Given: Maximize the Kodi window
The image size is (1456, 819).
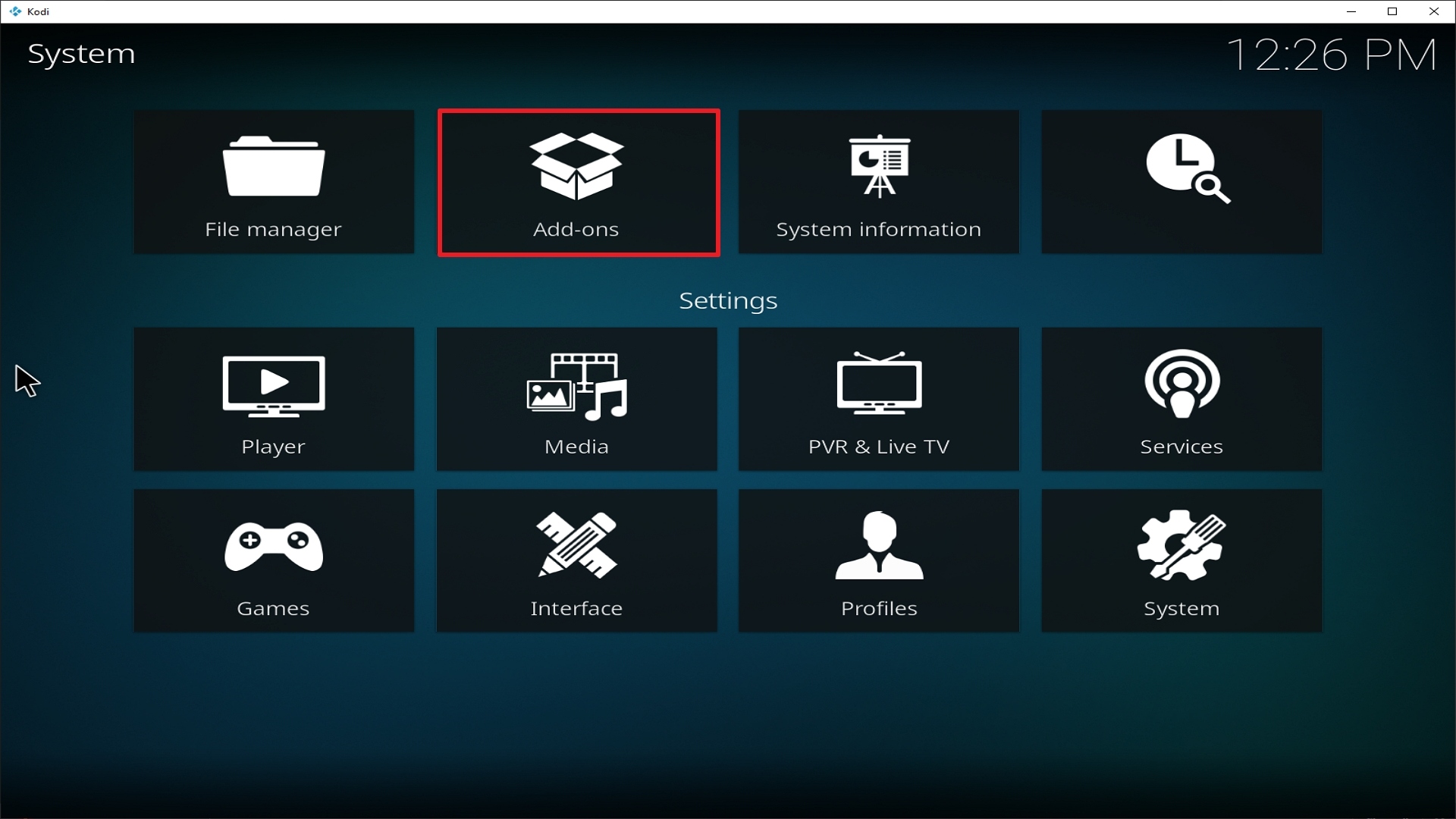Looking at the screenshot, I should (x=1392, y=11).
